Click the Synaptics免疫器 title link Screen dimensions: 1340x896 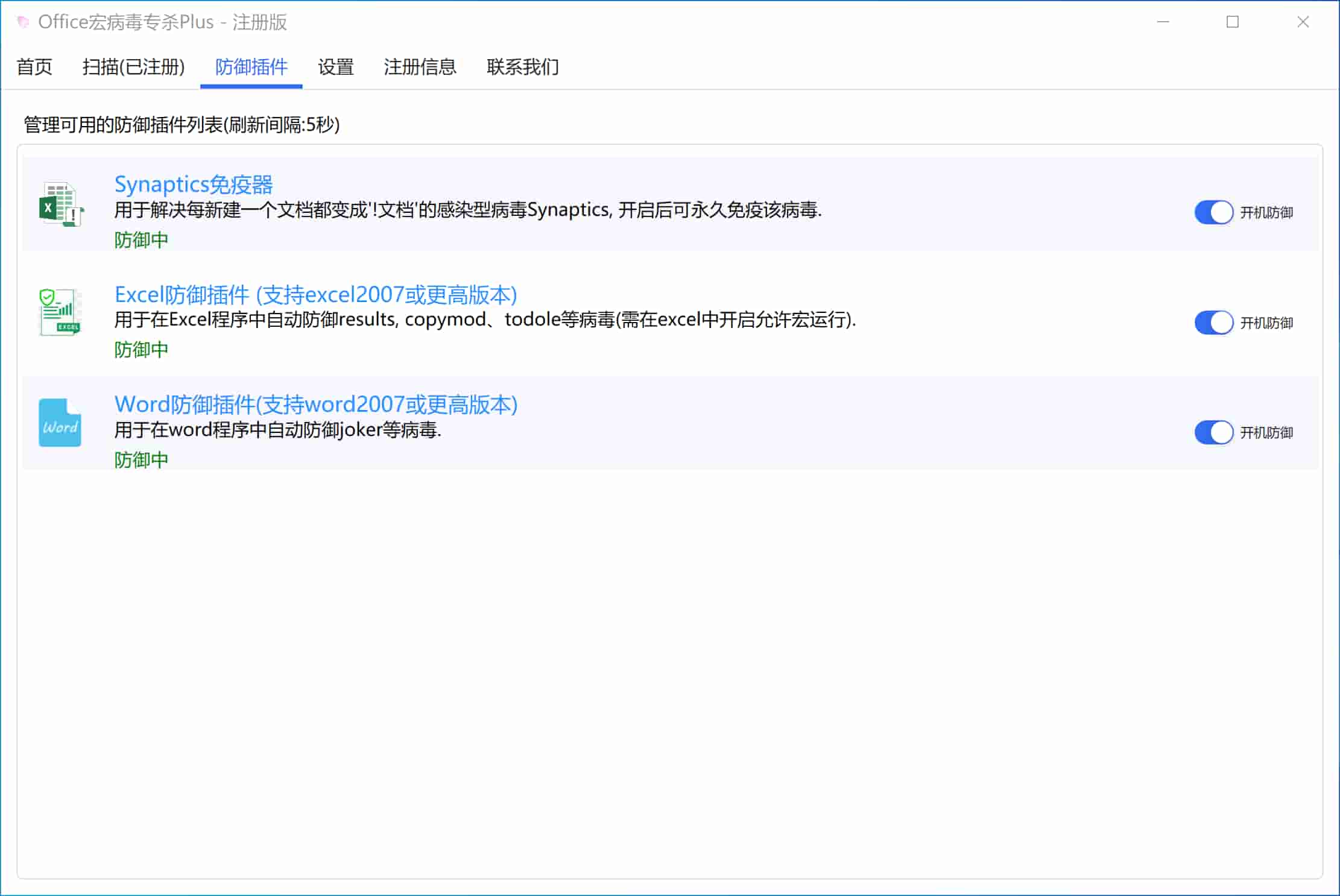(x=194, y=185)
